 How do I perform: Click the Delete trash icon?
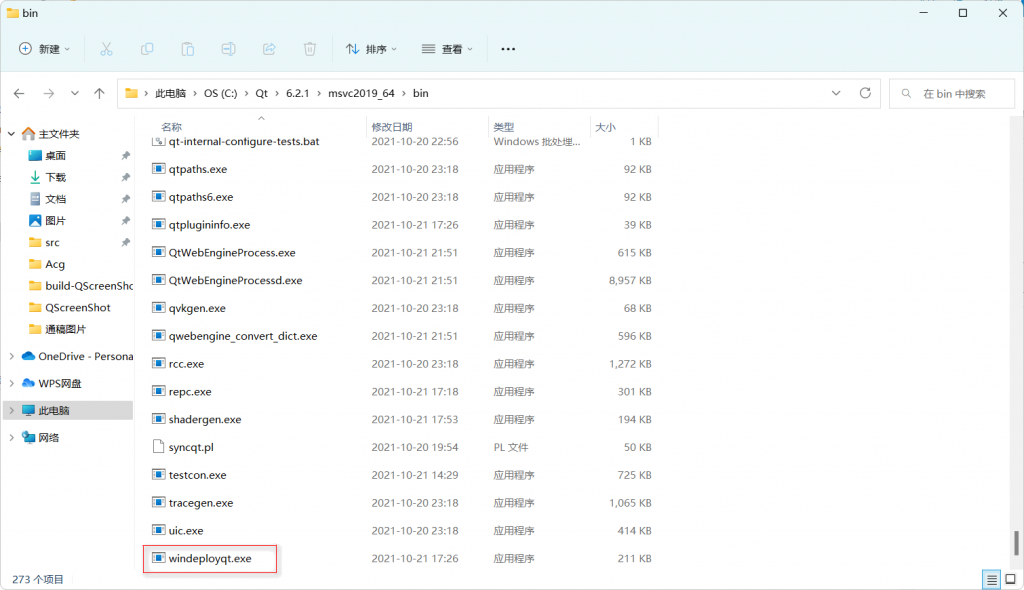click(x=310, y=49)
